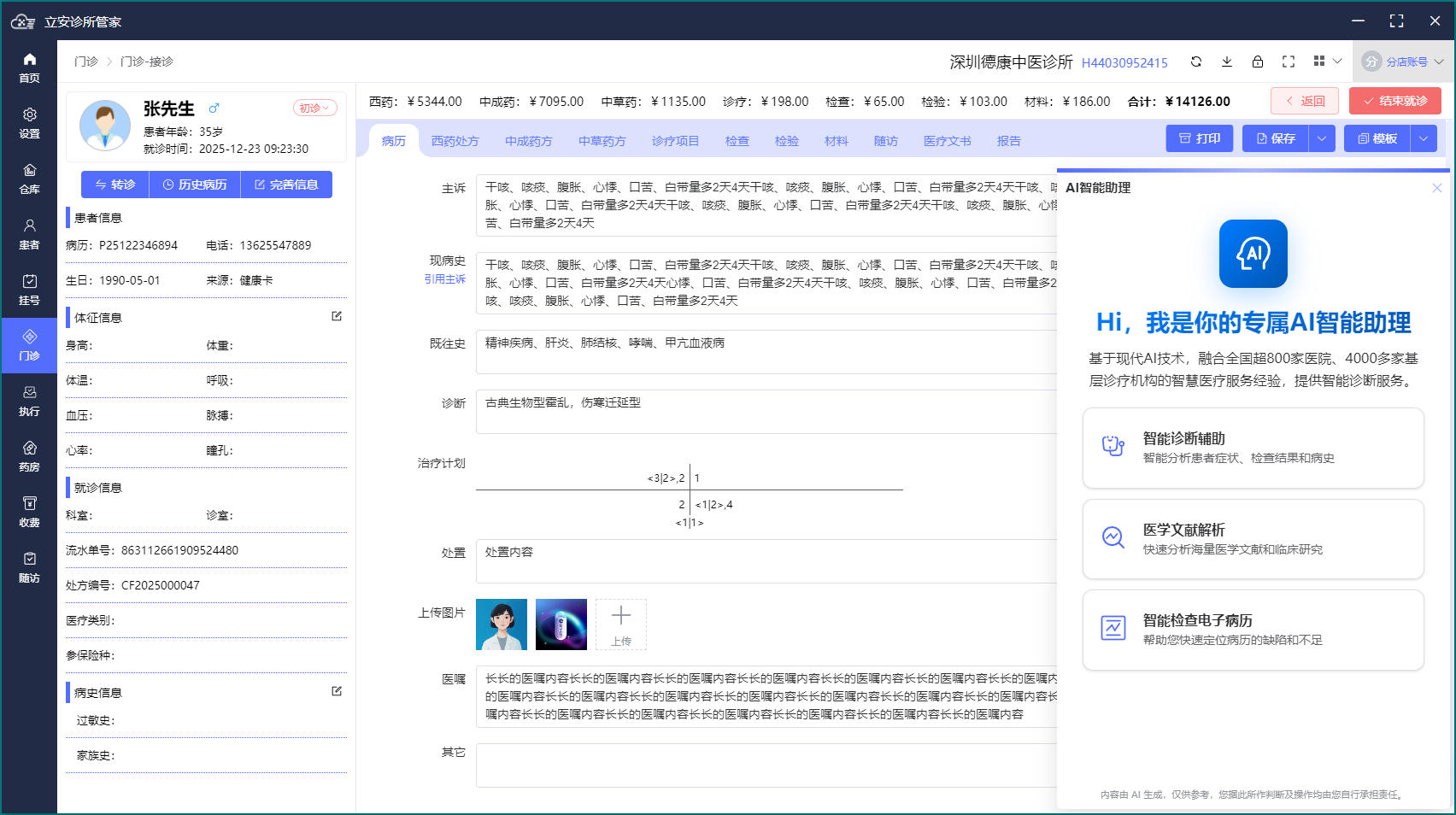The width and height of the screenshot is (1456, 815).
Task: Click the 处置 input field
Action: 766,561
